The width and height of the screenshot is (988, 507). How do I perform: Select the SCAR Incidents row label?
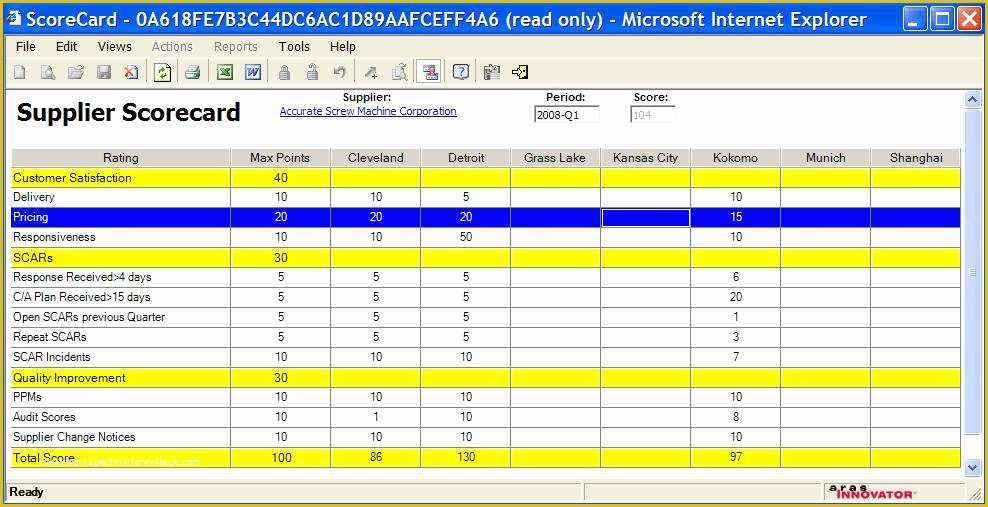tap(52, 357)
